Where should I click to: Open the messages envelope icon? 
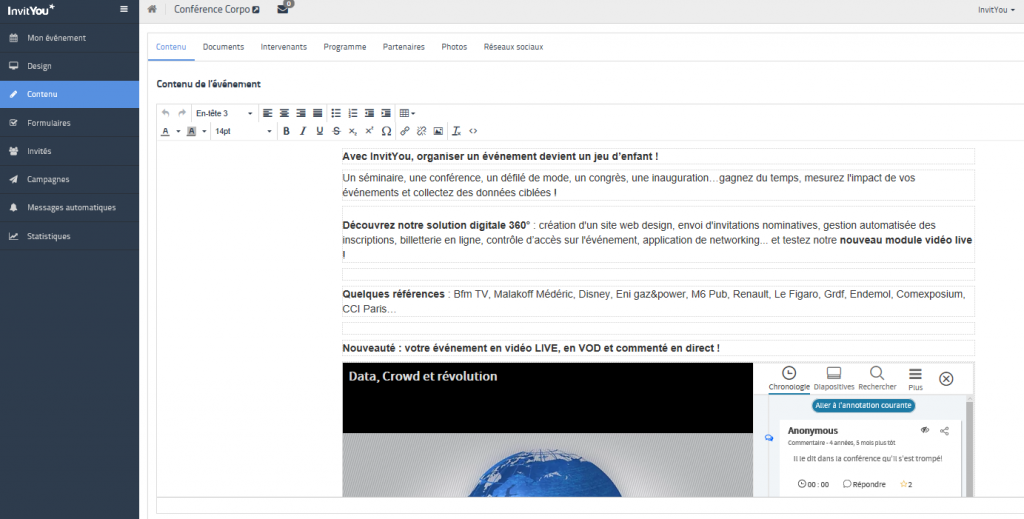click(x=283, y=9)
